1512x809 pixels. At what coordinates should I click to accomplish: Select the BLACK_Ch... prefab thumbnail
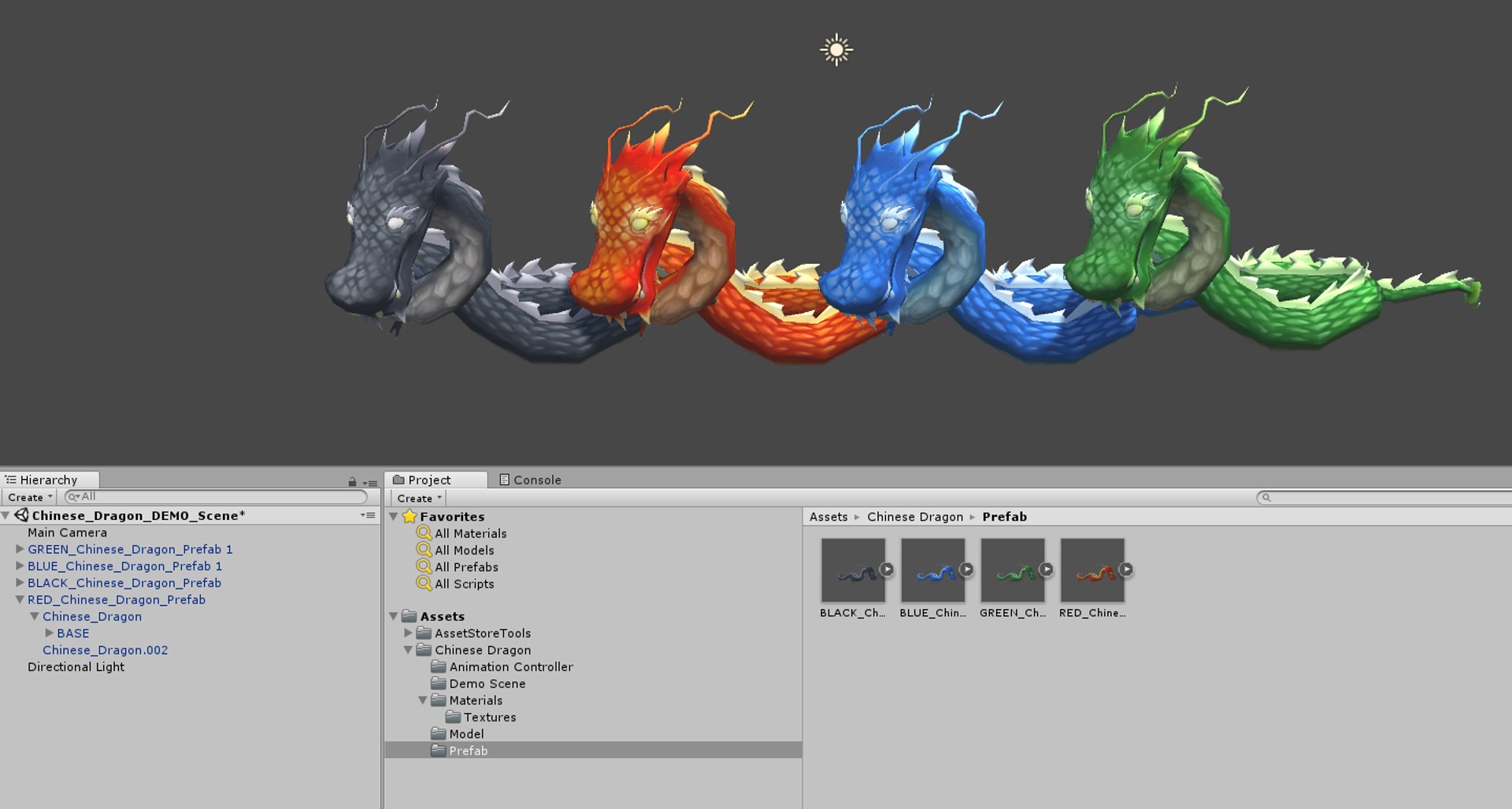click(x=854, y=571)
